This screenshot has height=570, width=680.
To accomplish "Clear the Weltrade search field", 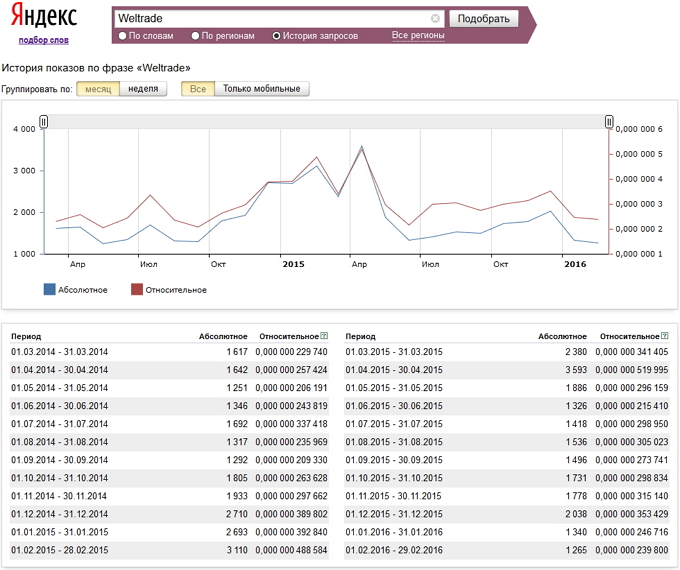I will 435,19.
